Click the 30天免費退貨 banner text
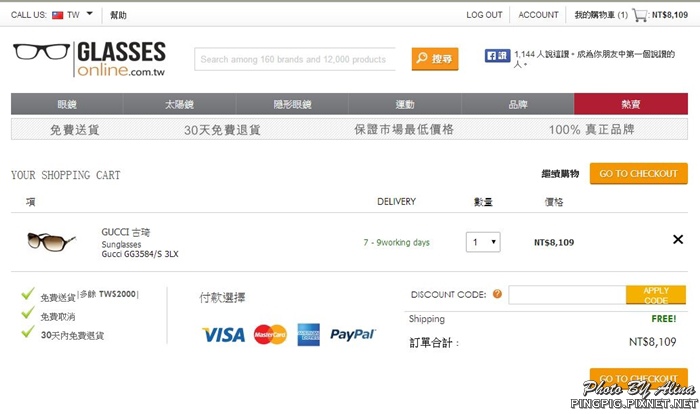This screenshot has width=700, height=414. [222, 130]
